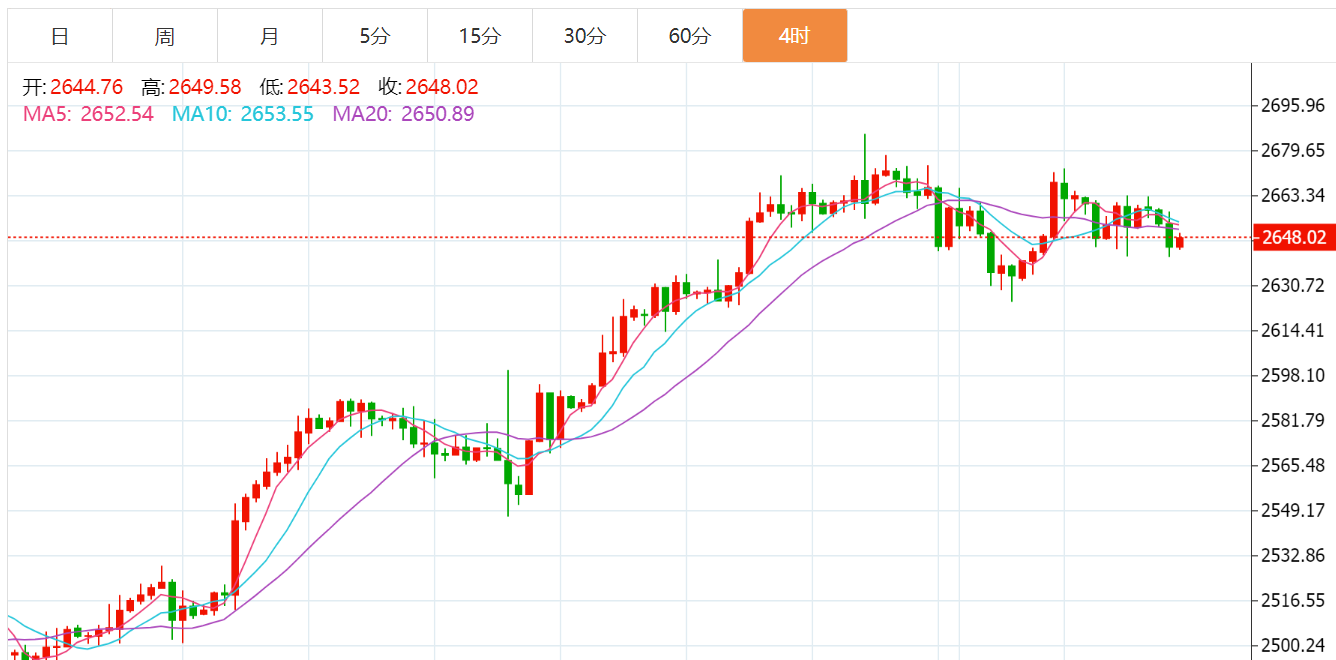This screenshot has width=1336, height=660.
Task: Click the 高: 2649.58 high value
Action: pos(192,87)
